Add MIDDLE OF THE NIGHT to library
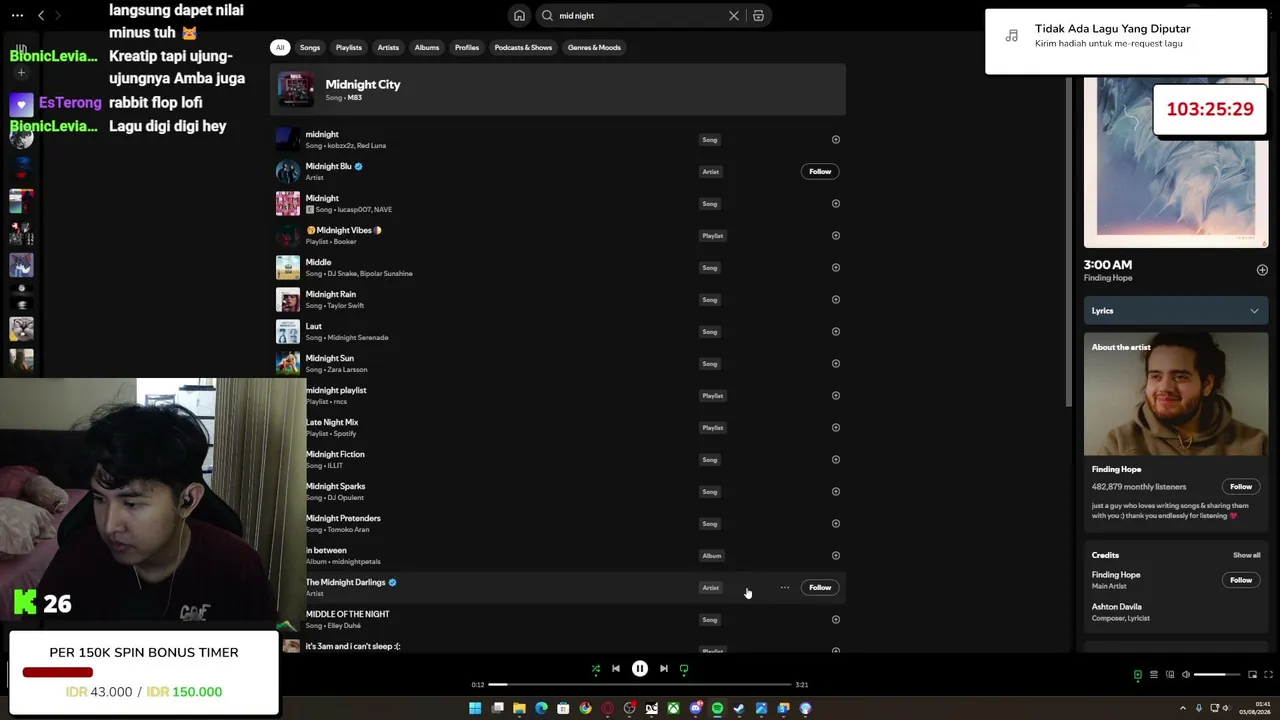Image resolution: width=1280 pixels, height=720 pixels. [836, 620]
